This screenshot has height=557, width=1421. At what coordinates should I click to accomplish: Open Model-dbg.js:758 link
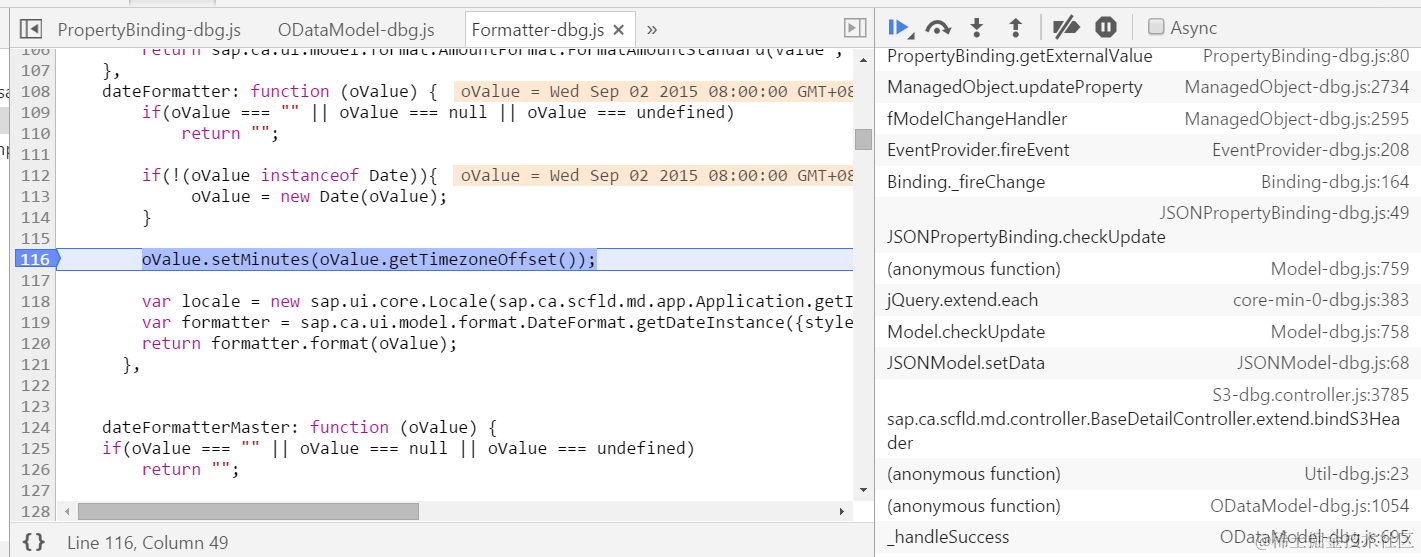coord(1340,332)
